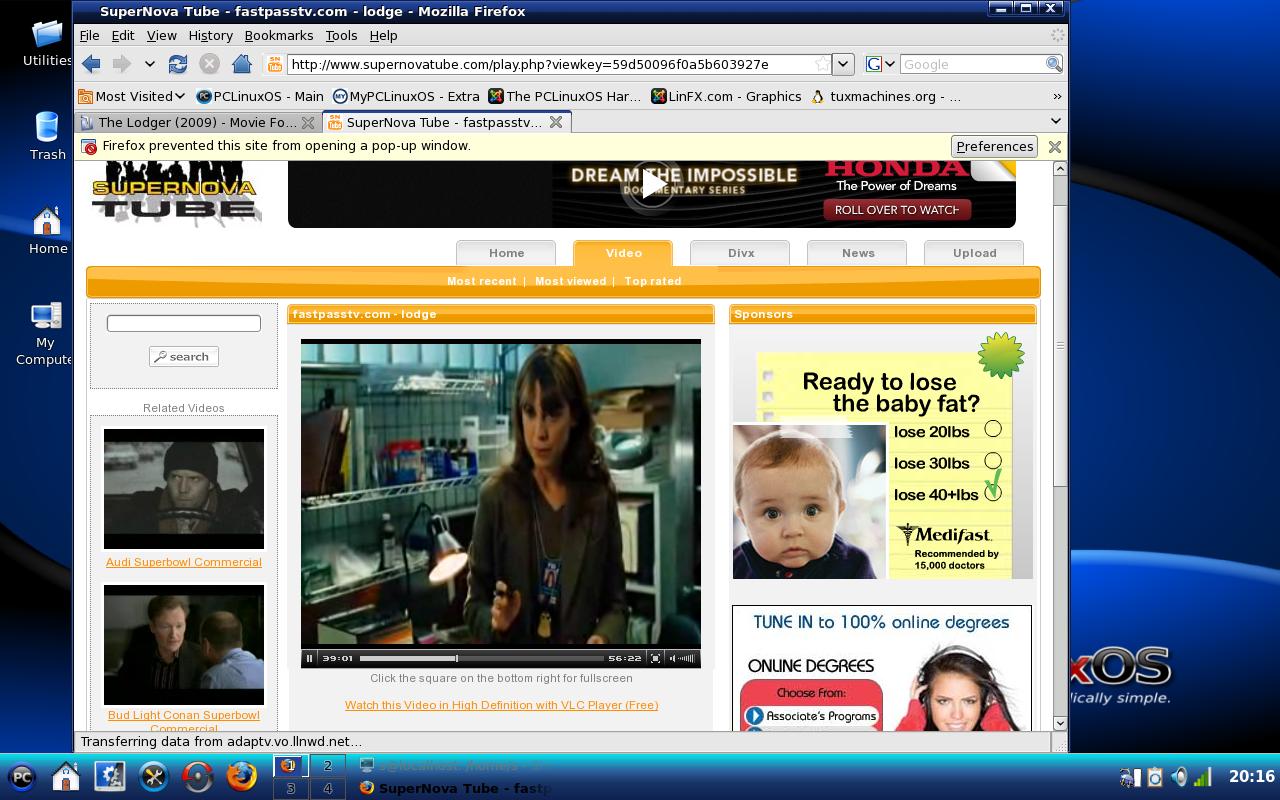Open the search engine selector dropdown
The width and height of the screenshot is (1280, 800).
click(x=880, y=64)
